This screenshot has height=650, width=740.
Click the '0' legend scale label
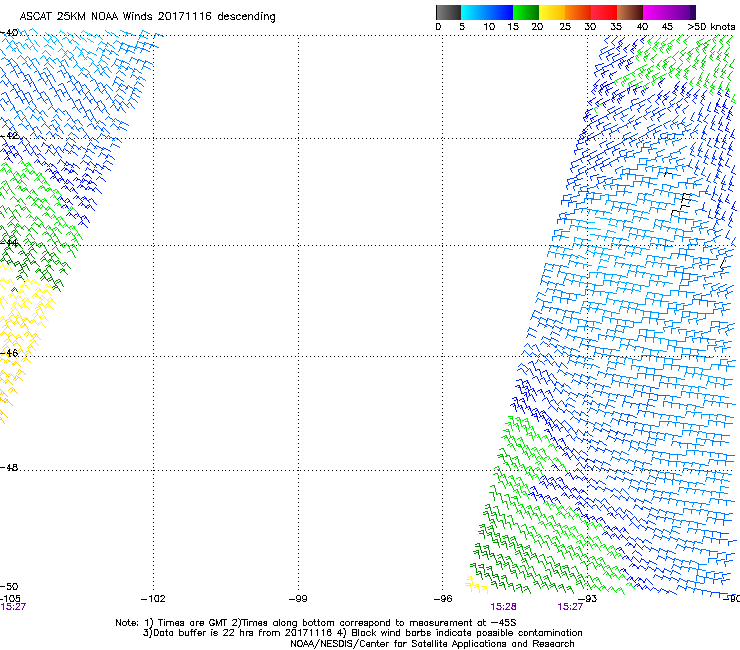[438, 27]
